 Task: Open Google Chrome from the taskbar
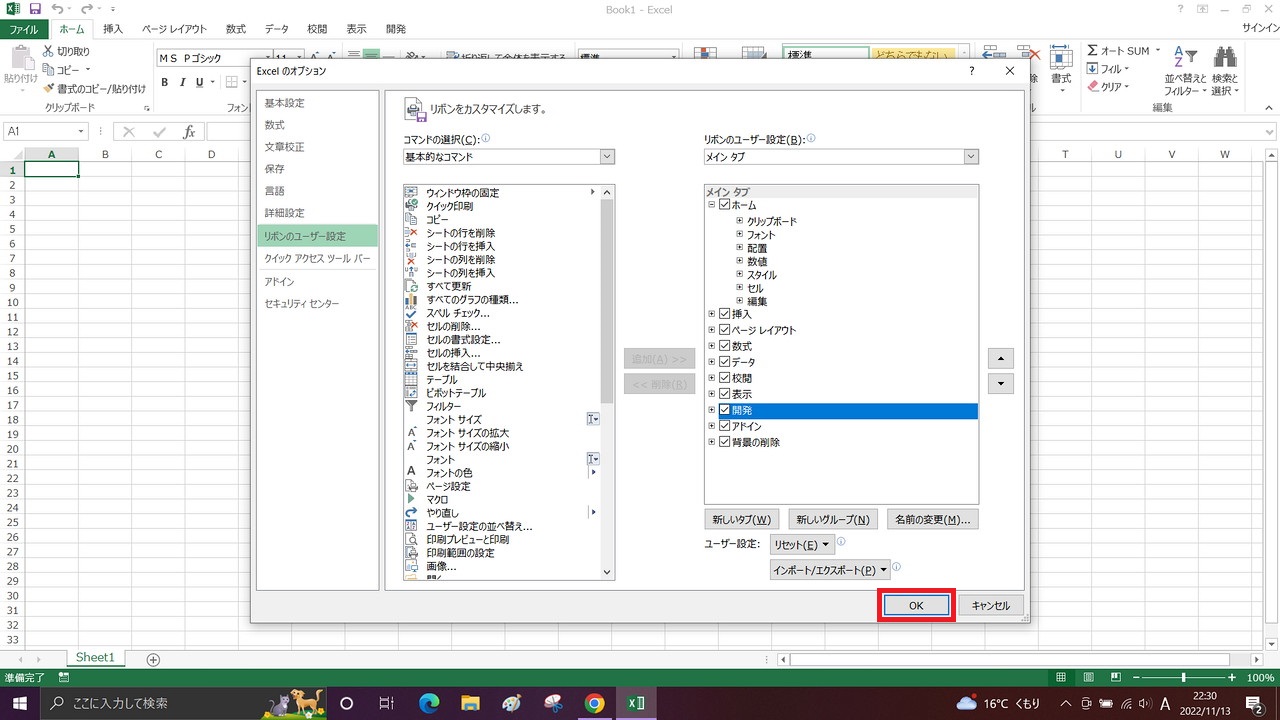point(594,703)
